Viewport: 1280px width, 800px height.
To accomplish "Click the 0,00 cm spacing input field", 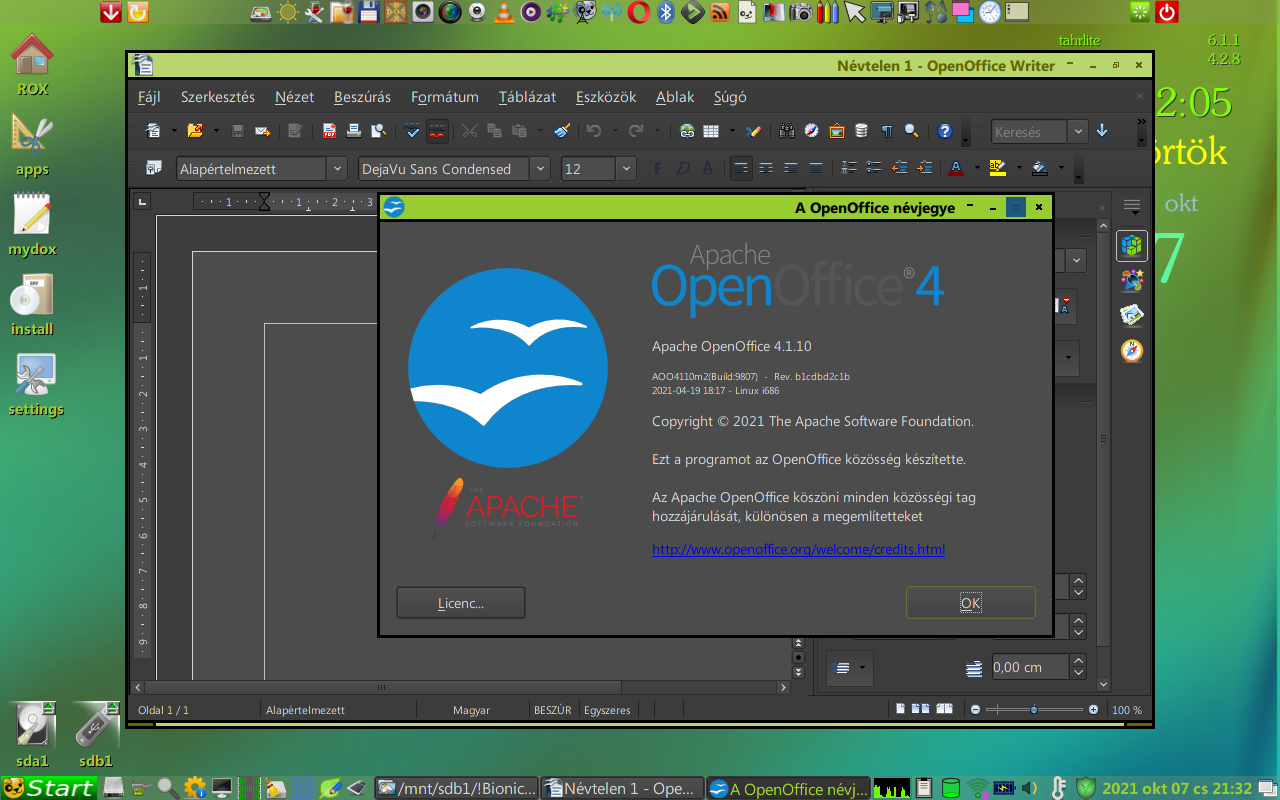I will 1029,667.
